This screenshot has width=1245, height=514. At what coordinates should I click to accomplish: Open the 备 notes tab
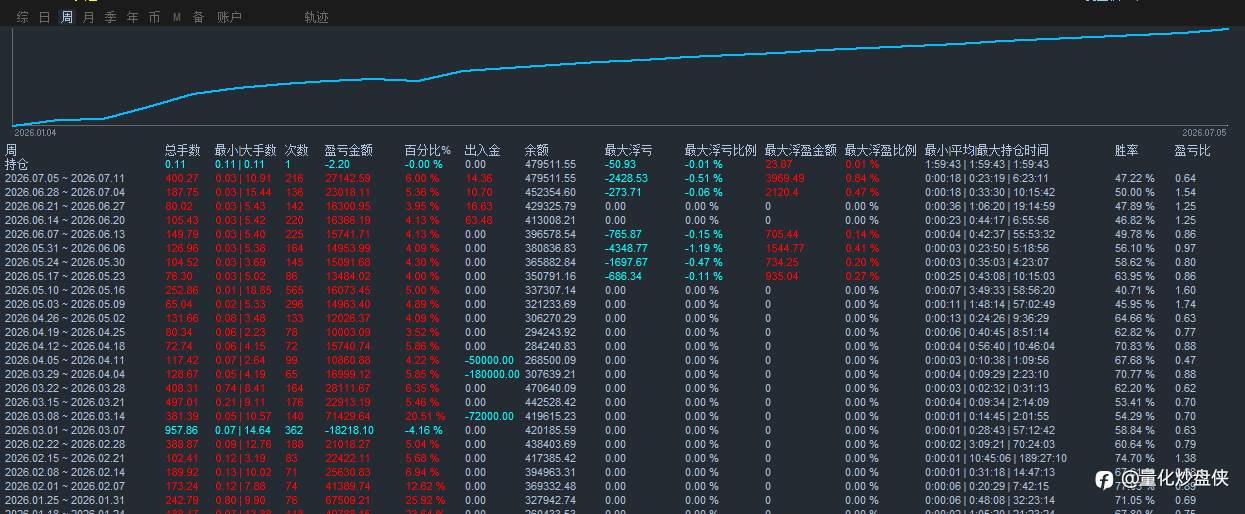(198, 17)
